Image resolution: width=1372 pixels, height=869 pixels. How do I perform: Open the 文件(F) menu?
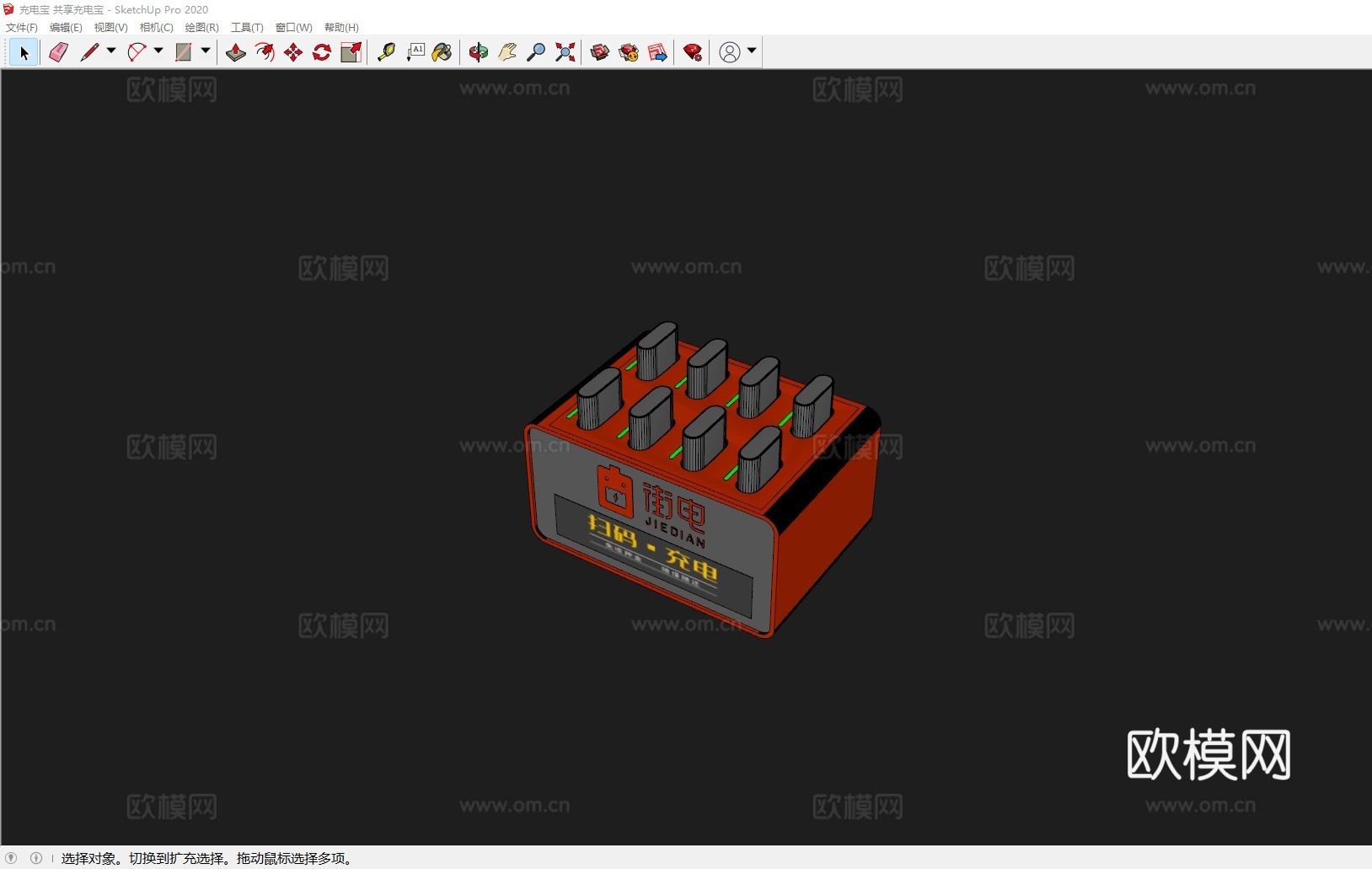click(22, 28)
